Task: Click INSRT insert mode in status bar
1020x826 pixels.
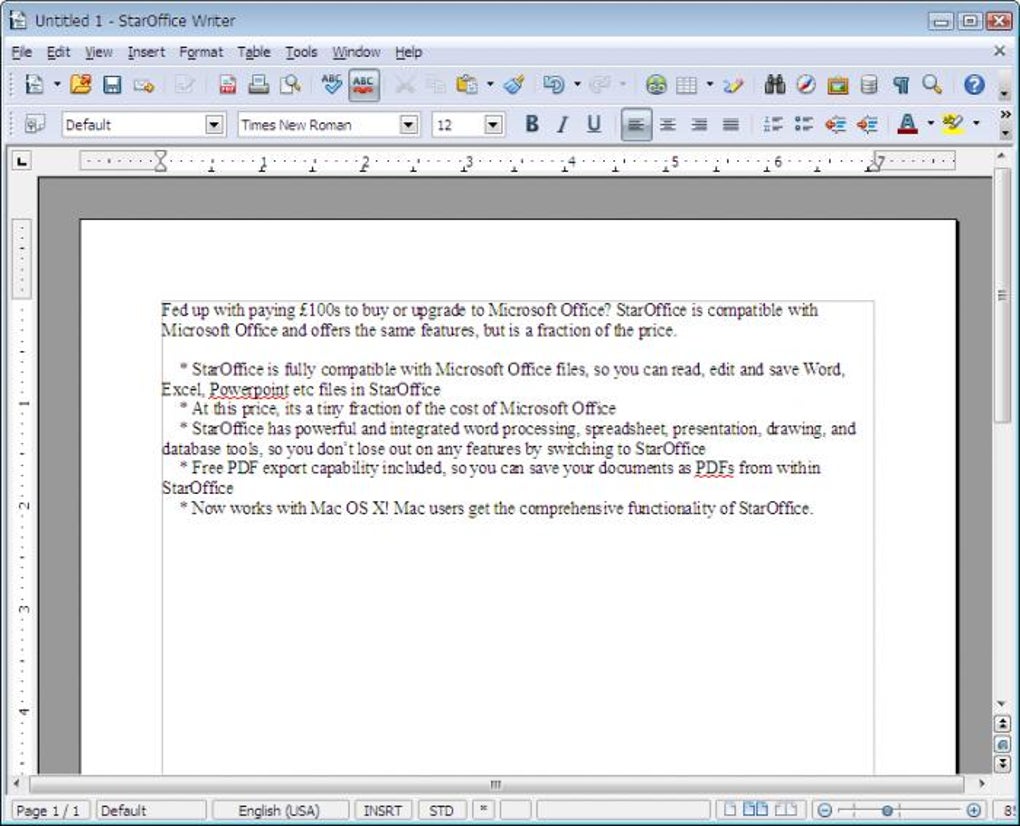Action: pyautogui.click(x=382, y=810)
